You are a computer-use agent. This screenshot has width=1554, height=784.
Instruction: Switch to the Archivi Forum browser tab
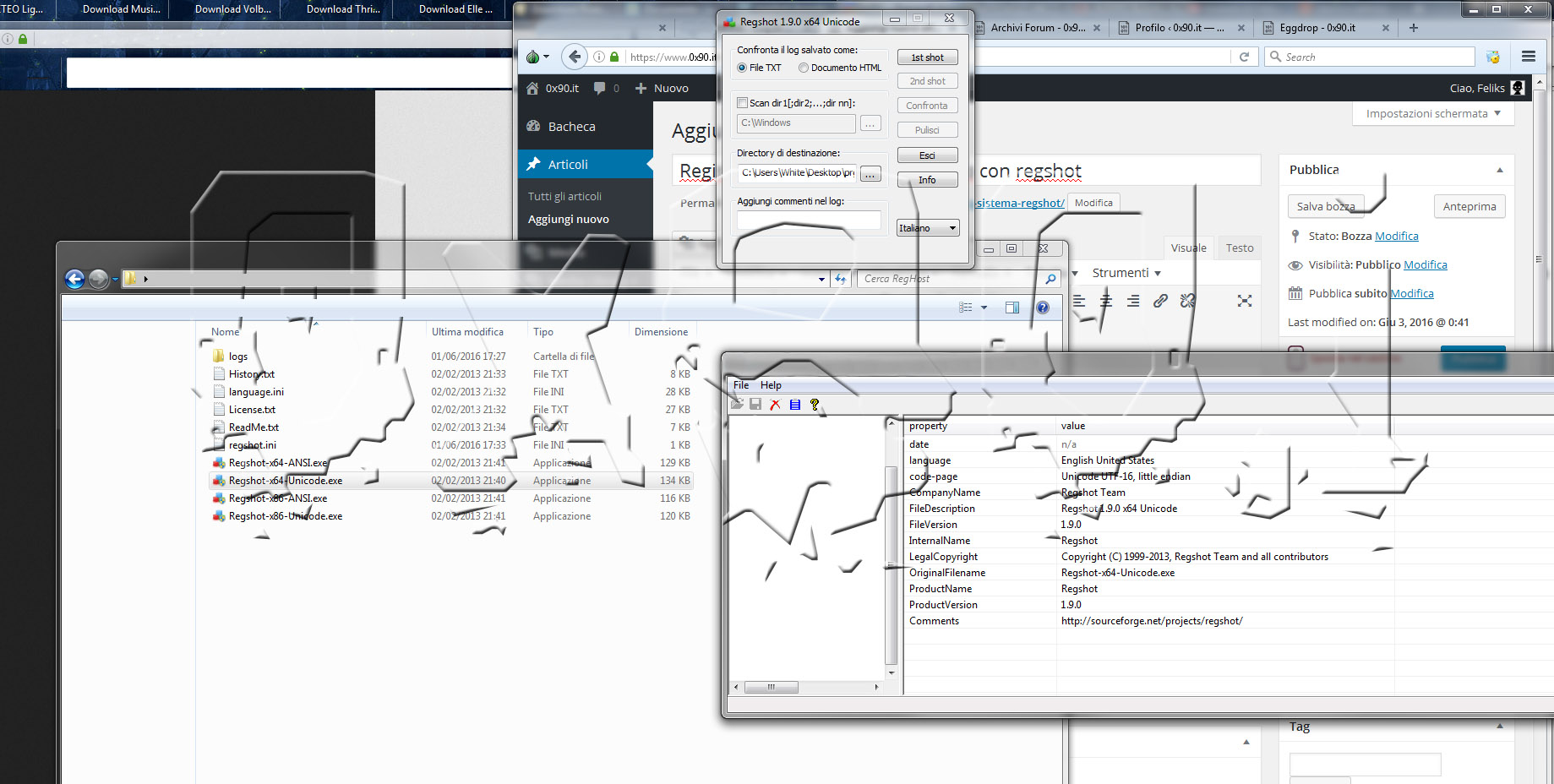point(1038,28)
